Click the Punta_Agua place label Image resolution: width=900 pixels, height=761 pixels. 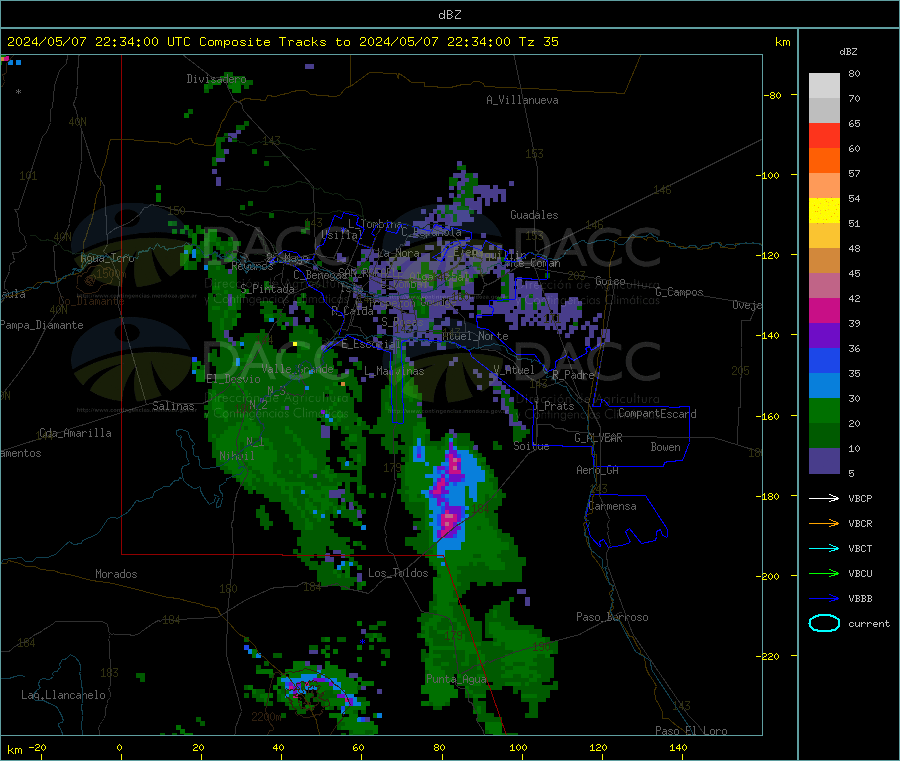[456, 679]
